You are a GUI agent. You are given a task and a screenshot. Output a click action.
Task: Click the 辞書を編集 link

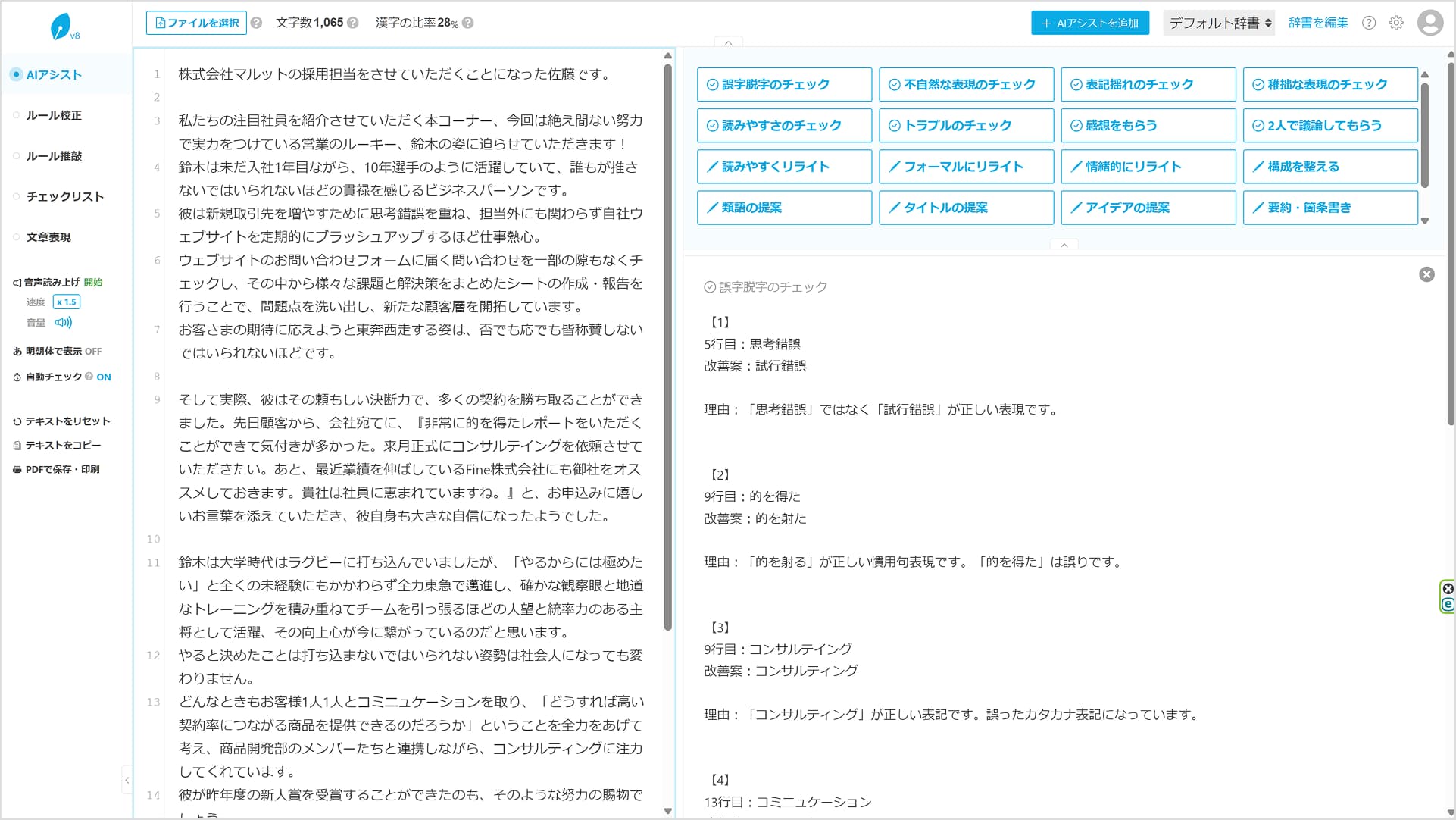[1318, 23]
